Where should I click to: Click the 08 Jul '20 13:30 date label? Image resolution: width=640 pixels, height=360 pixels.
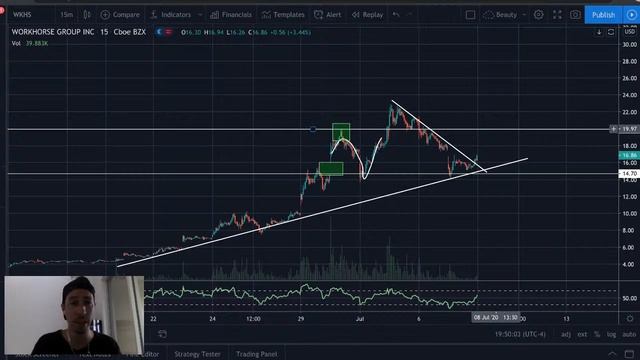tap(496, 317)
